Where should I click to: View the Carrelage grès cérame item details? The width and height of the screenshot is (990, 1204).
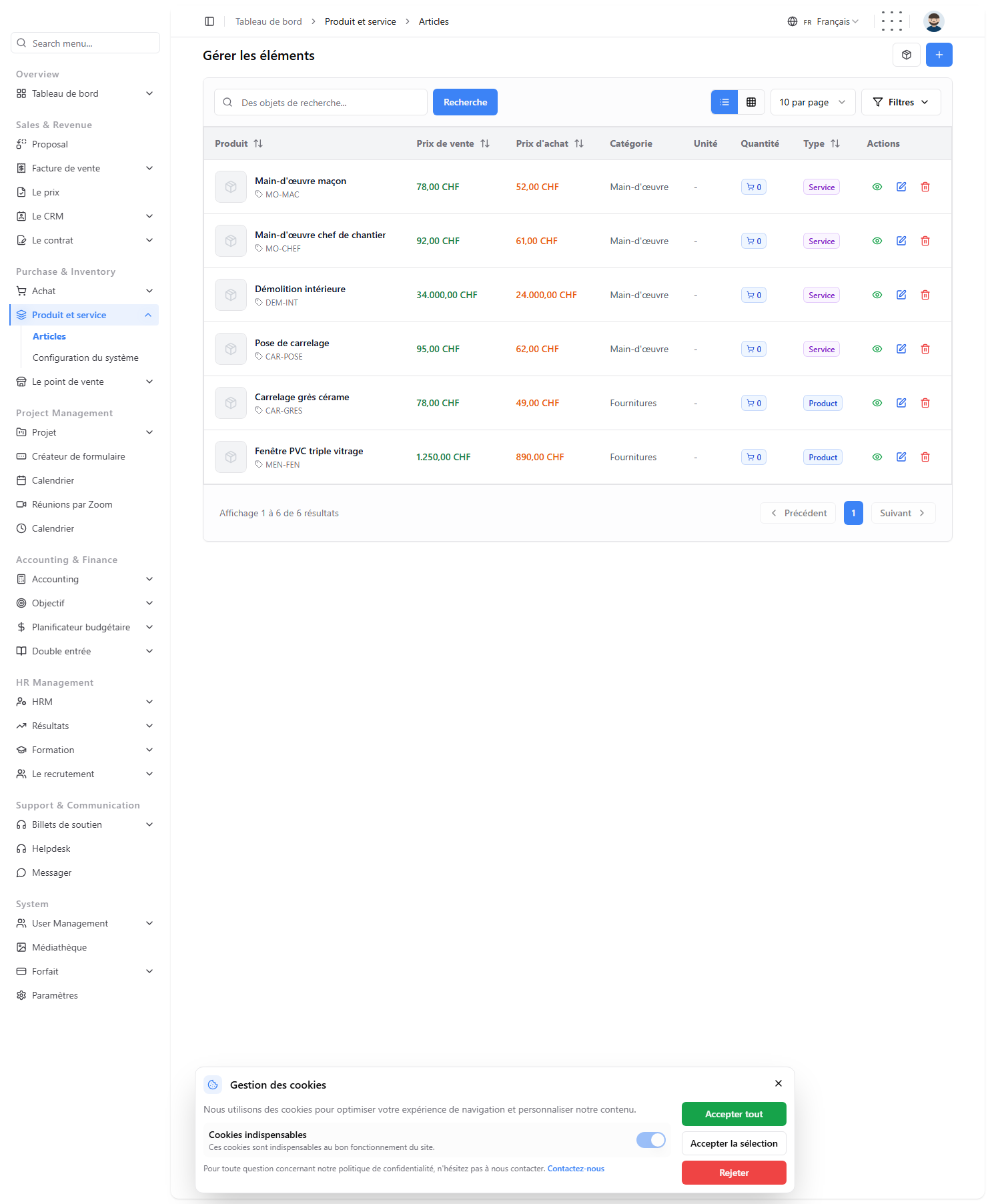pos(877,403)
